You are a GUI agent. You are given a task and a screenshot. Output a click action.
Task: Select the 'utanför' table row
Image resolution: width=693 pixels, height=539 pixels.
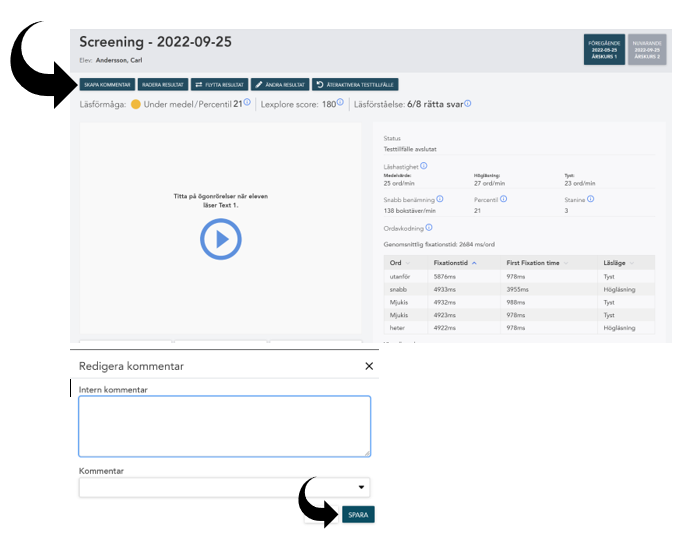pyautogui.click(x=519, y=277)
